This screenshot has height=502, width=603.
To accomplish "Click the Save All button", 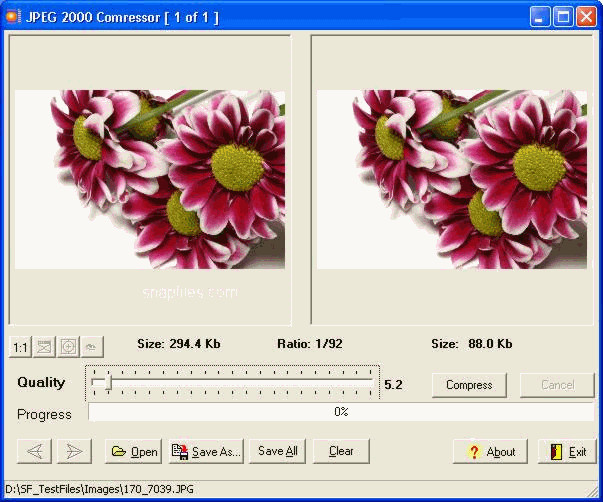I will coord(278,451).
